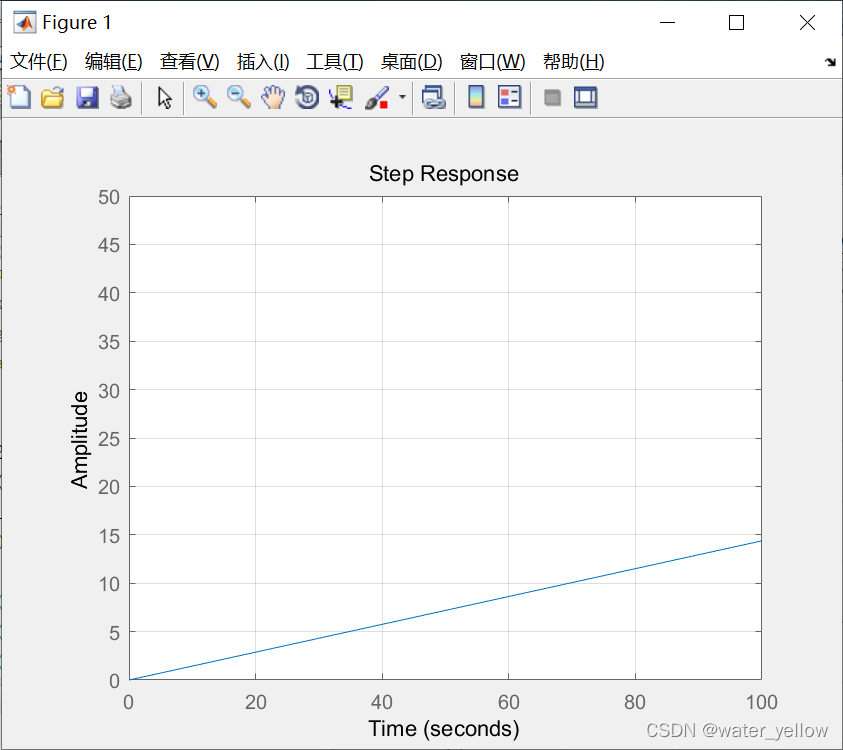This screenshot has width=843, height=750.
Task: Minimize the Figure 1 window
Action: pos(667,23)
